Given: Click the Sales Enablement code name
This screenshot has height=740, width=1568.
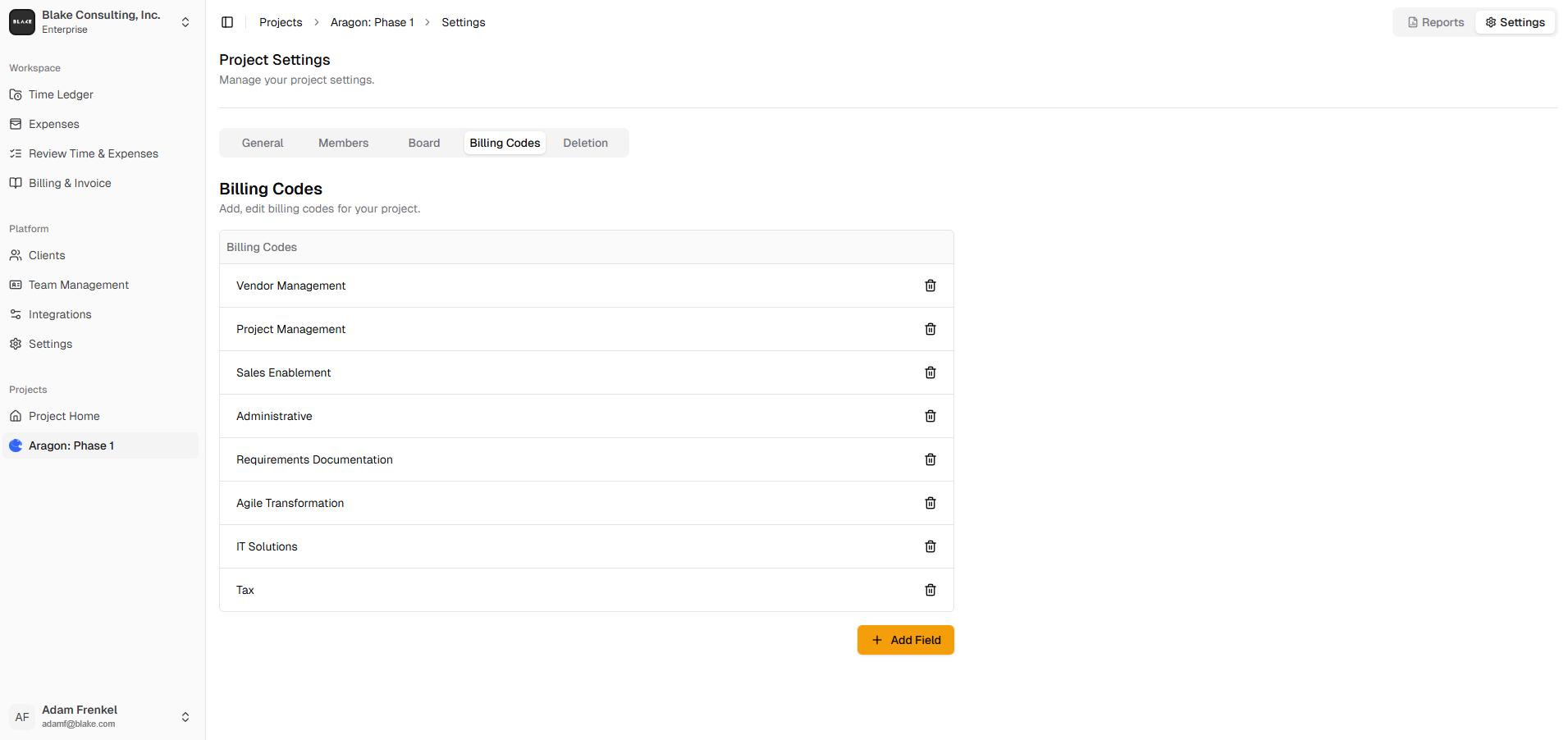Looking at the screenshot, I should [284, 372].
